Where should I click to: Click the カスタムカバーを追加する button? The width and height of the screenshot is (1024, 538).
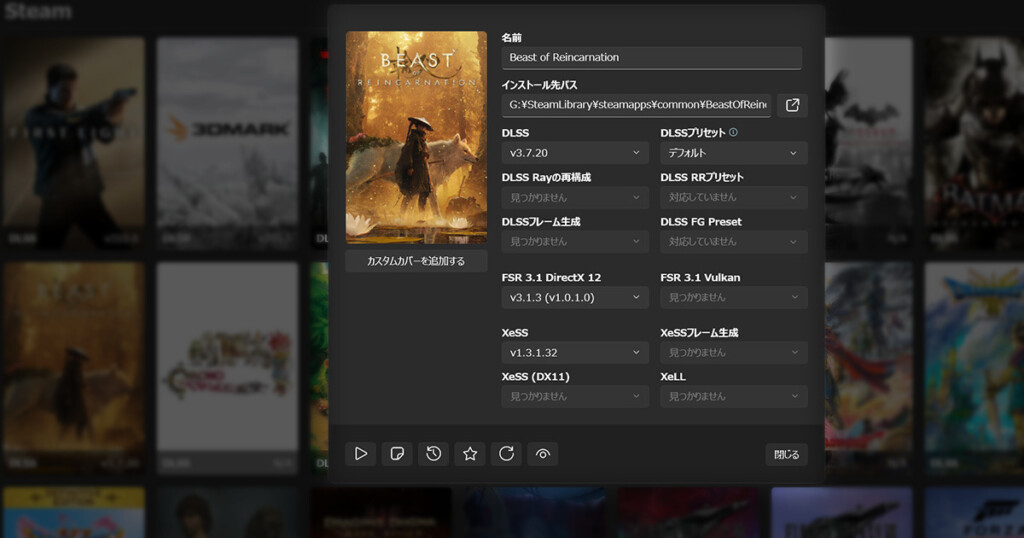pyautogui.click(x=416, y=261)
